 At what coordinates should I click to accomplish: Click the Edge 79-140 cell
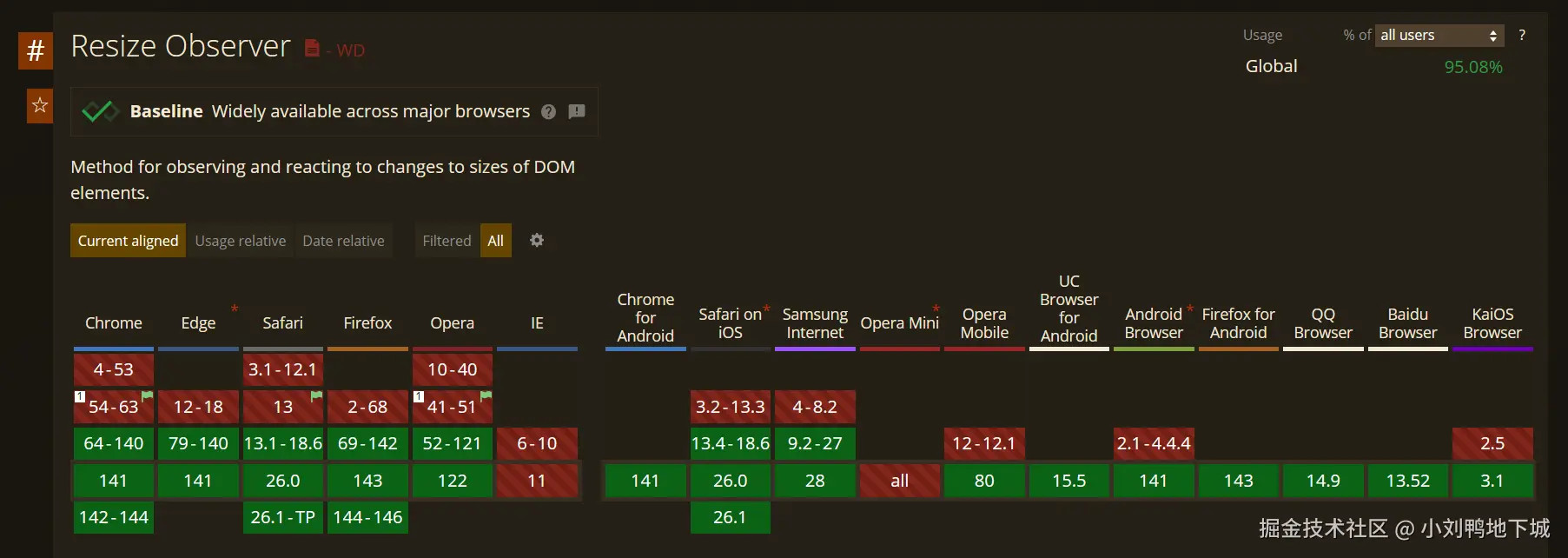(198, 443)
